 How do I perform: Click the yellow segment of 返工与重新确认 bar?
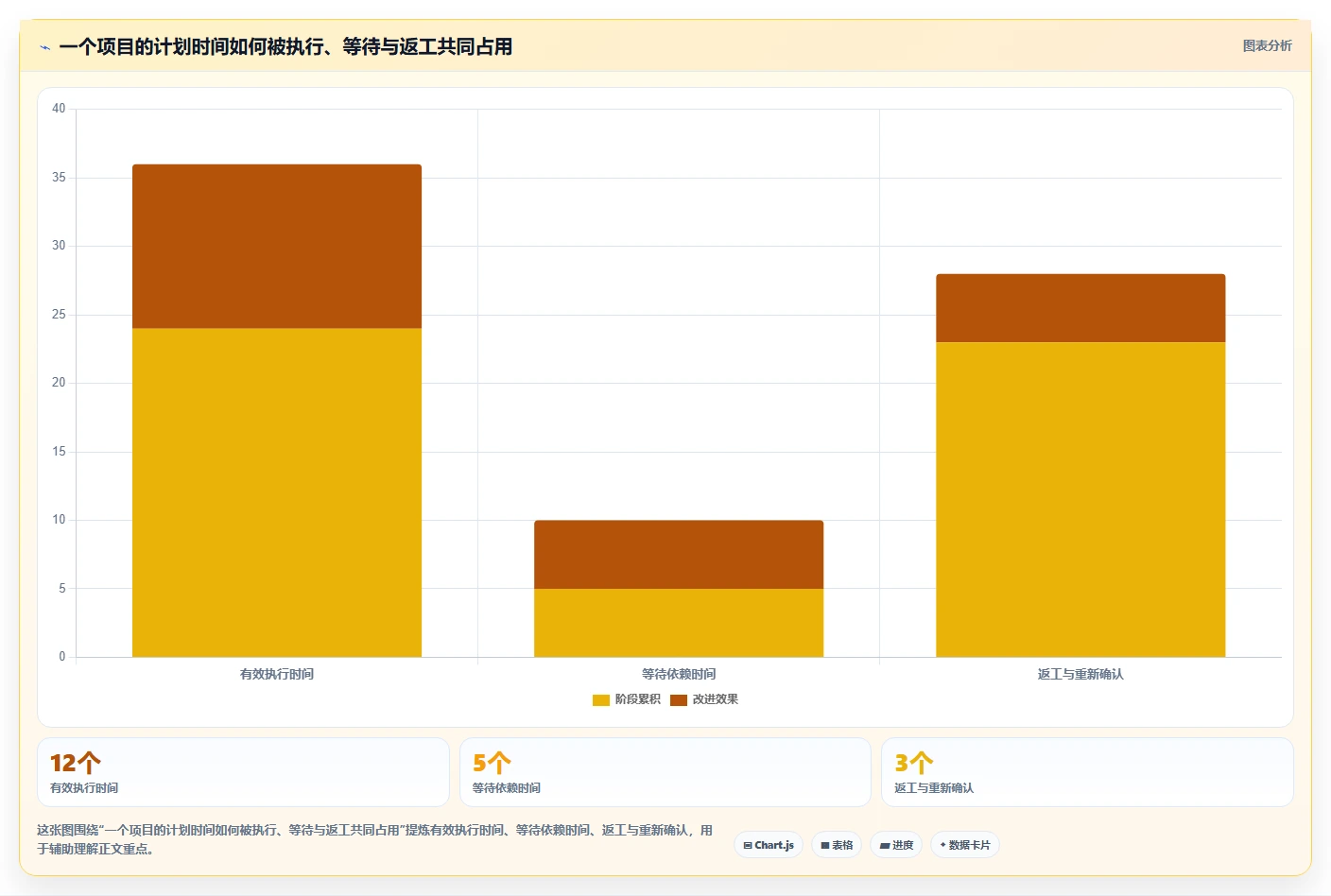(1080, 499)
